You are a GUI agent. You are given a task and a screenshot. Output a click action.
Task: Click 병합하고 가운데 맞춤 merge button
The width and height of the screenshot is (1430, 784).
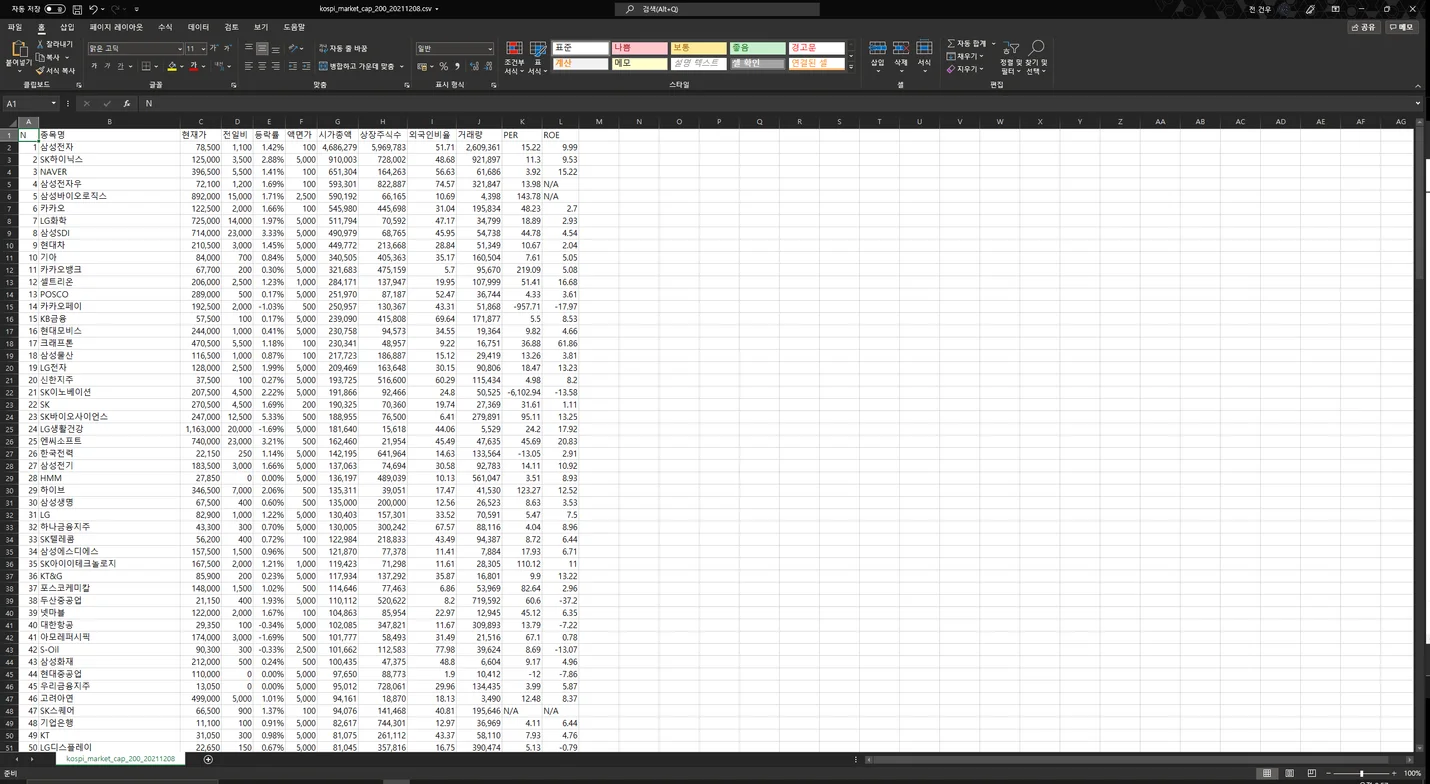[356, 67]
